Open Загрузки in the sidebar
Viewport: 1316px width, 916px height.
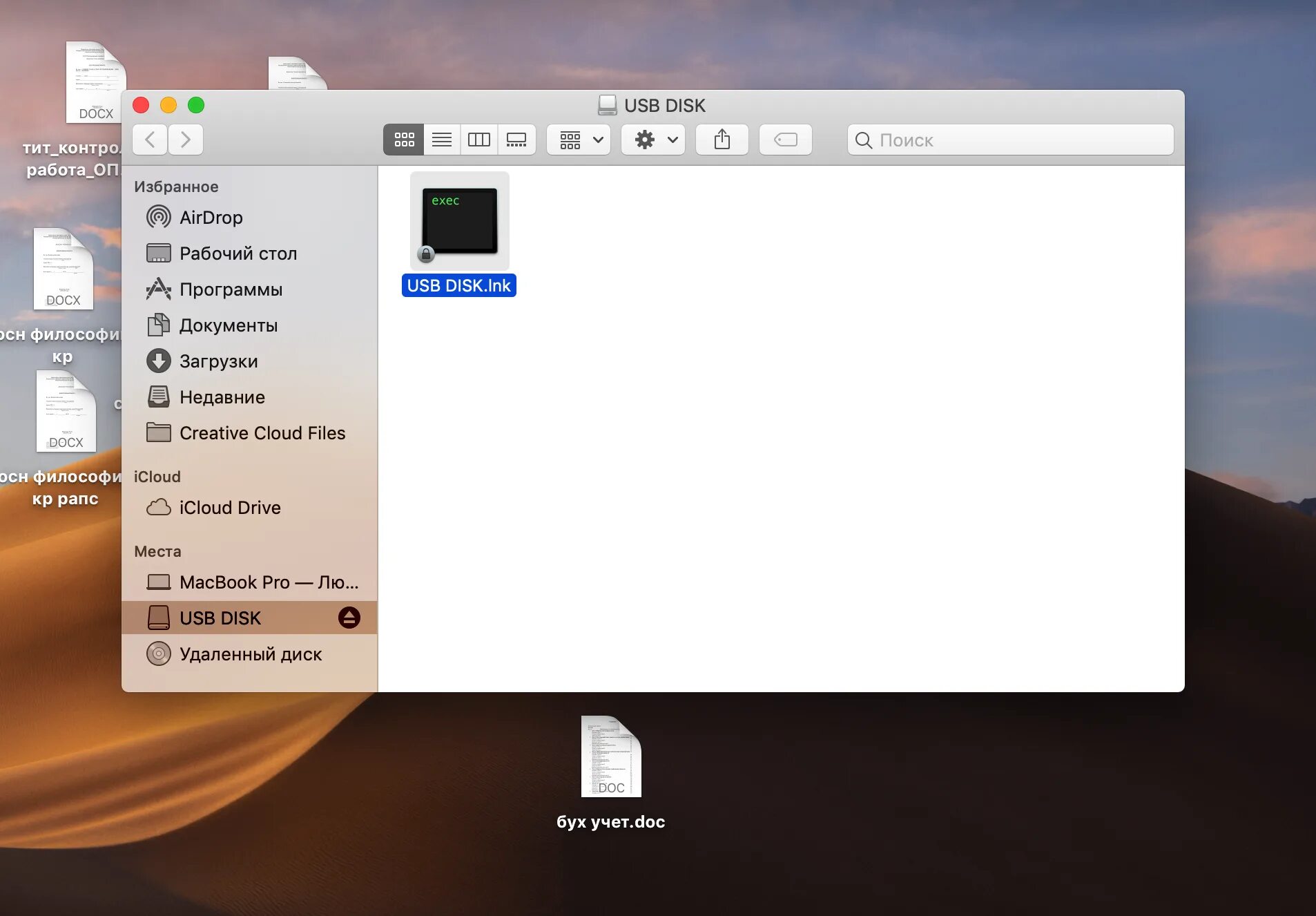pyautogui.click(x=249, y=361)
